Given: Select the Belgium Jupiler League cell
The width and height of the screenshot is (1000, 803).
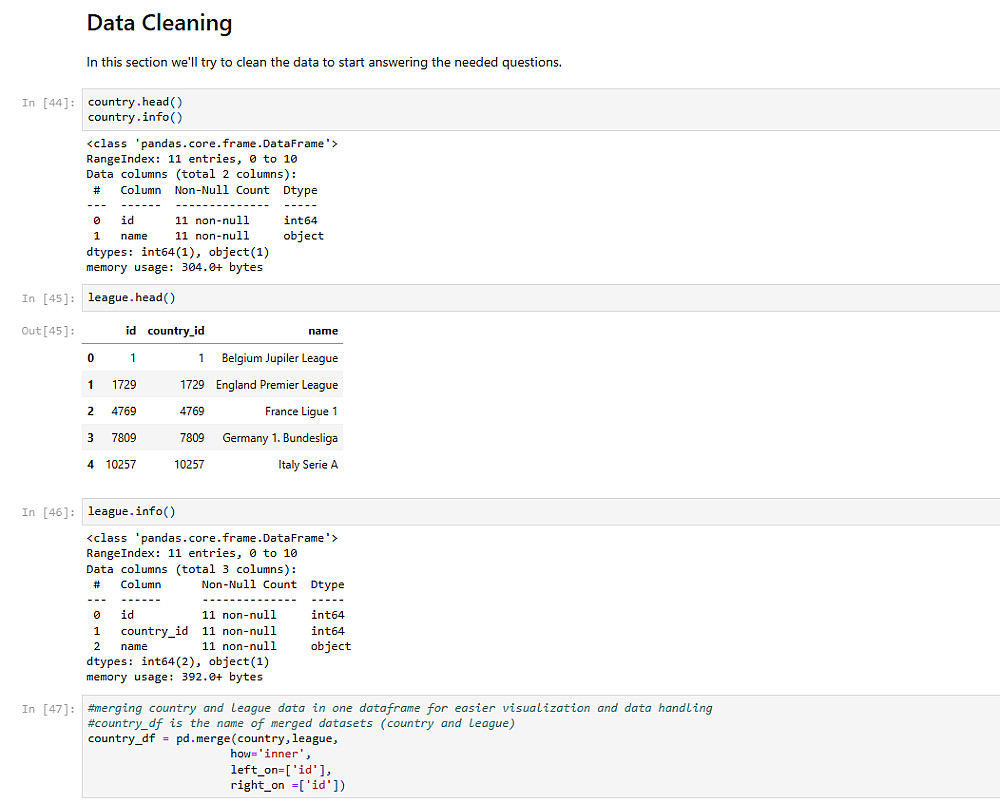Looking at the screenshot, I should pyautogui.click(x=280, y=358).
